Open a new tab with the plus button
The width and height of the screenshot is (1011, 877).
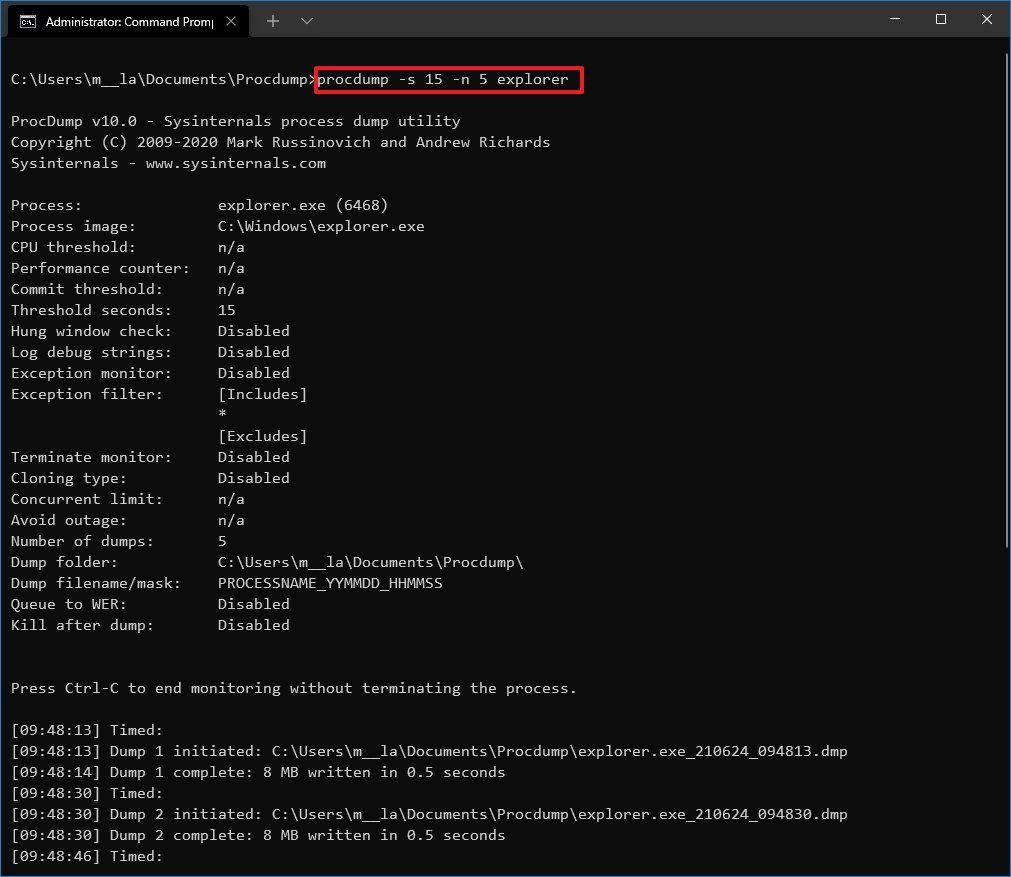pyautogui.click(x=272, y=19)
